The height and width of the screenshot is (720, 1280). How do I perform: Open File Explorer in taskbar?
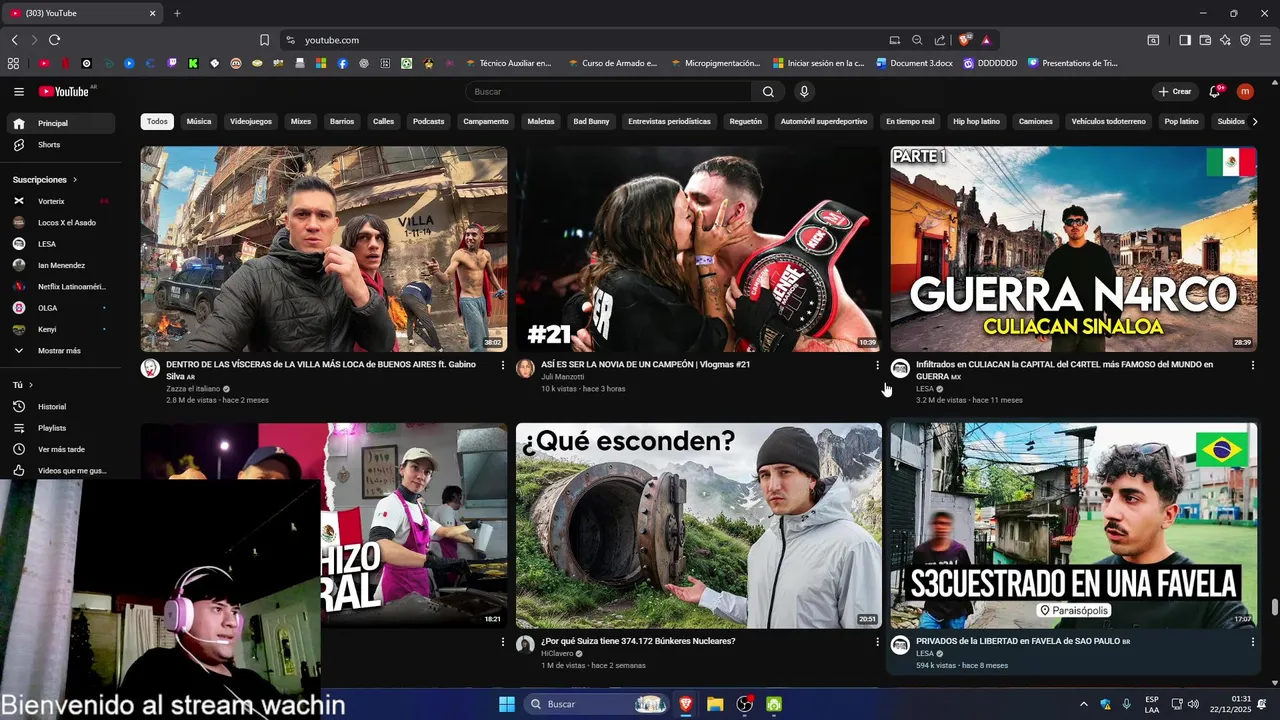pyautogui.click(x=715, y=704)
